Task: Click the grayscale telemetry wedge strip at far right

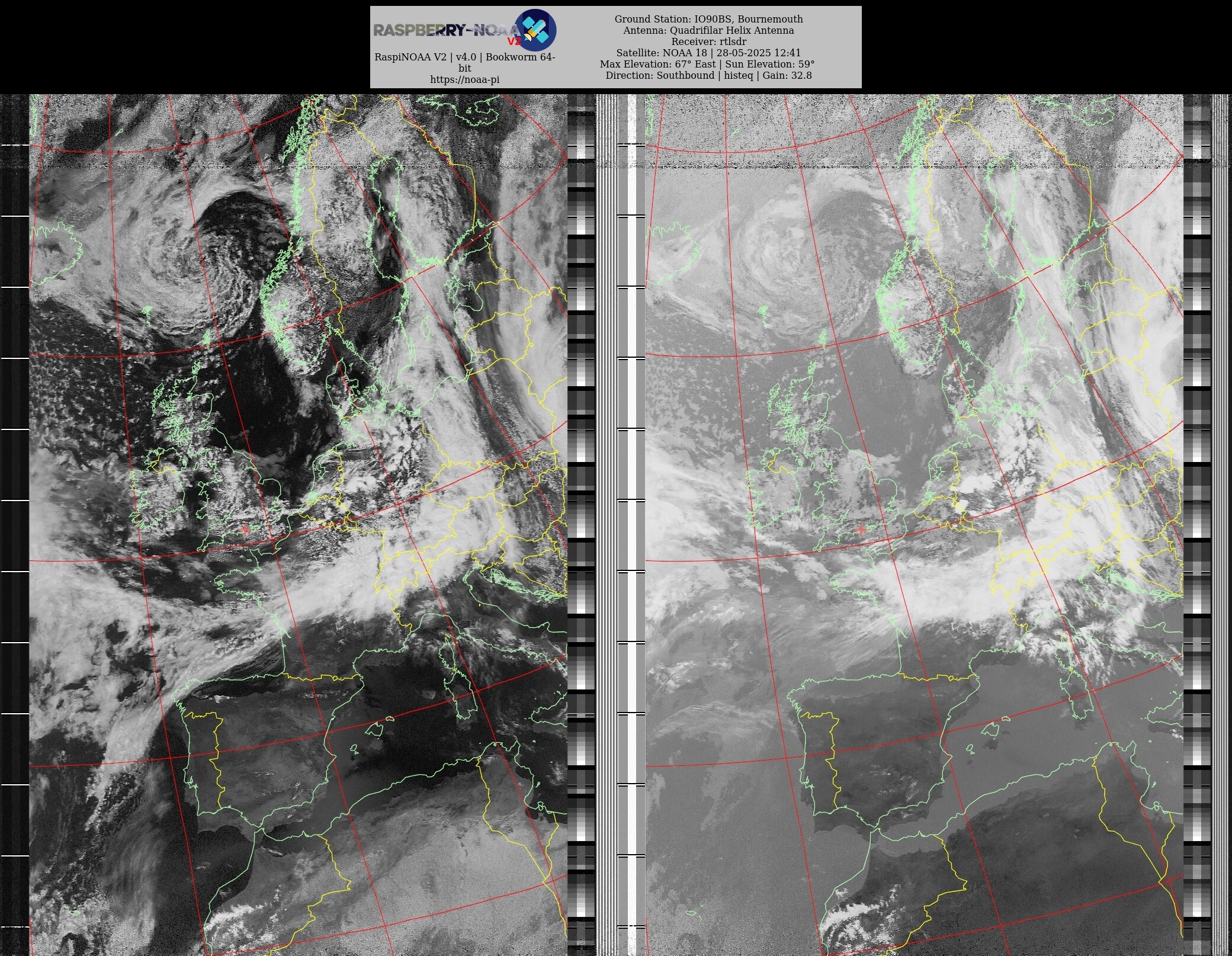Action: click(x=1197, y=525)
